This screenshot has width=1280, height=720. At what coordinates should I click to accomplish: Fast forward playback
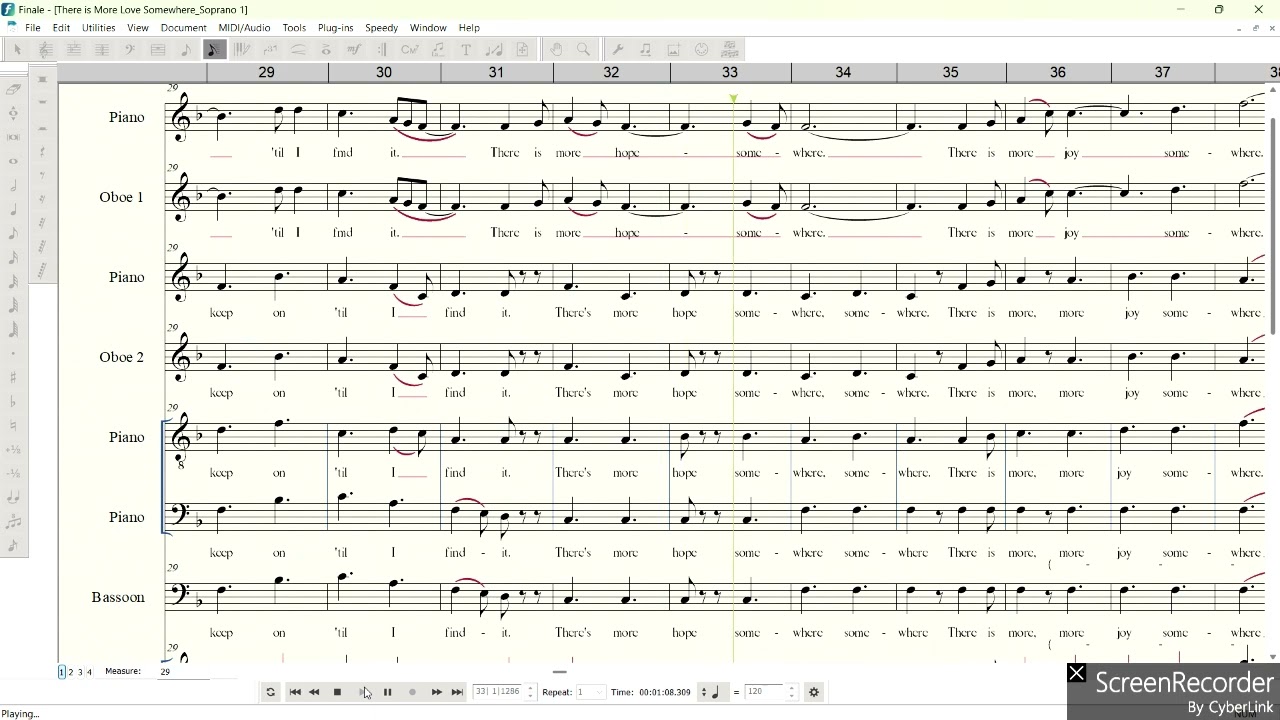point(436,692)
